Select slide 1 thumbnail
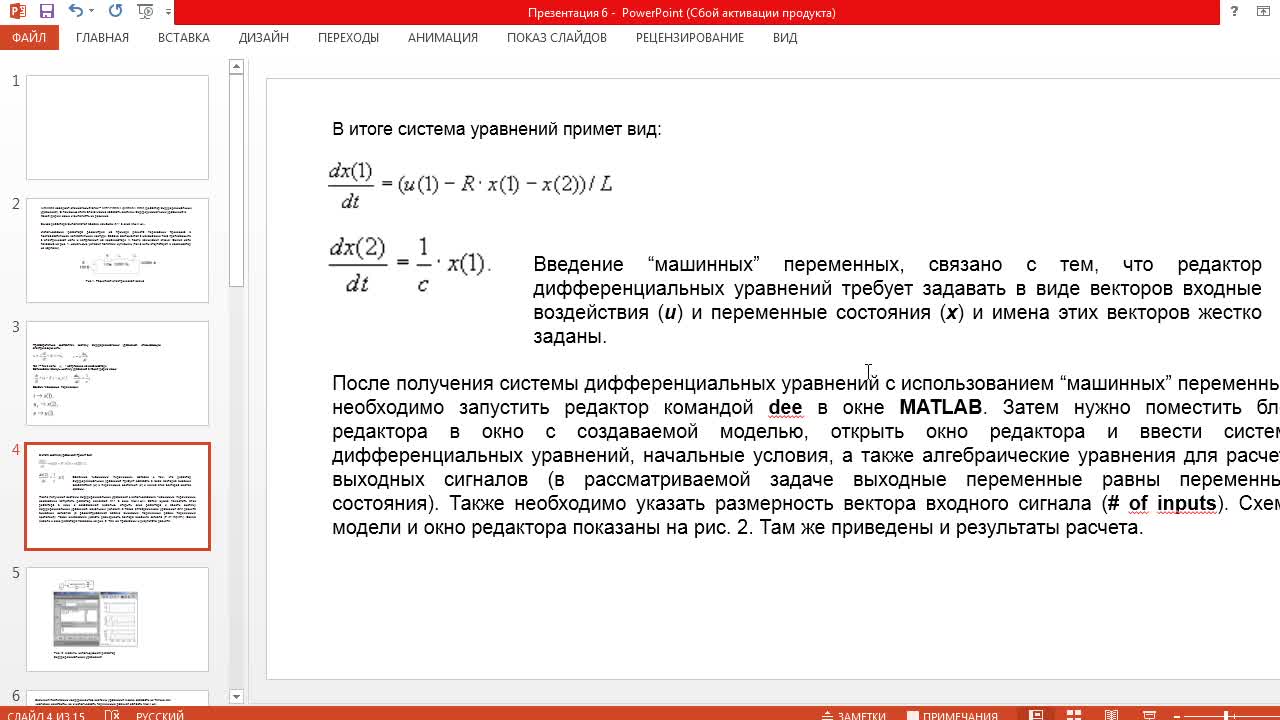Viewport: 1280px width, 720px height. (117, 127)
